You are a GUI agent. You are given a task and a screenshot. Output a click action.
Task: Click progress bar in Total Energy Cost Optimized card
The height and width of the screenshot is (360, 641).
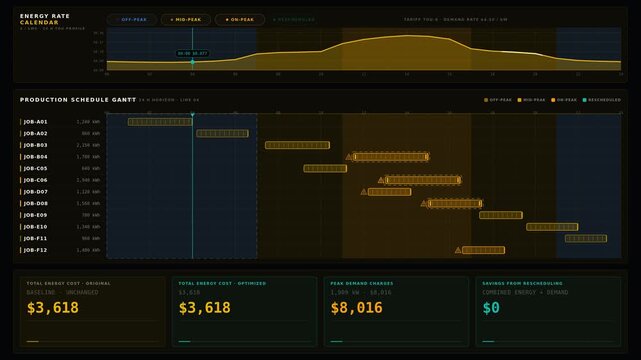click(x=244, y=341)
